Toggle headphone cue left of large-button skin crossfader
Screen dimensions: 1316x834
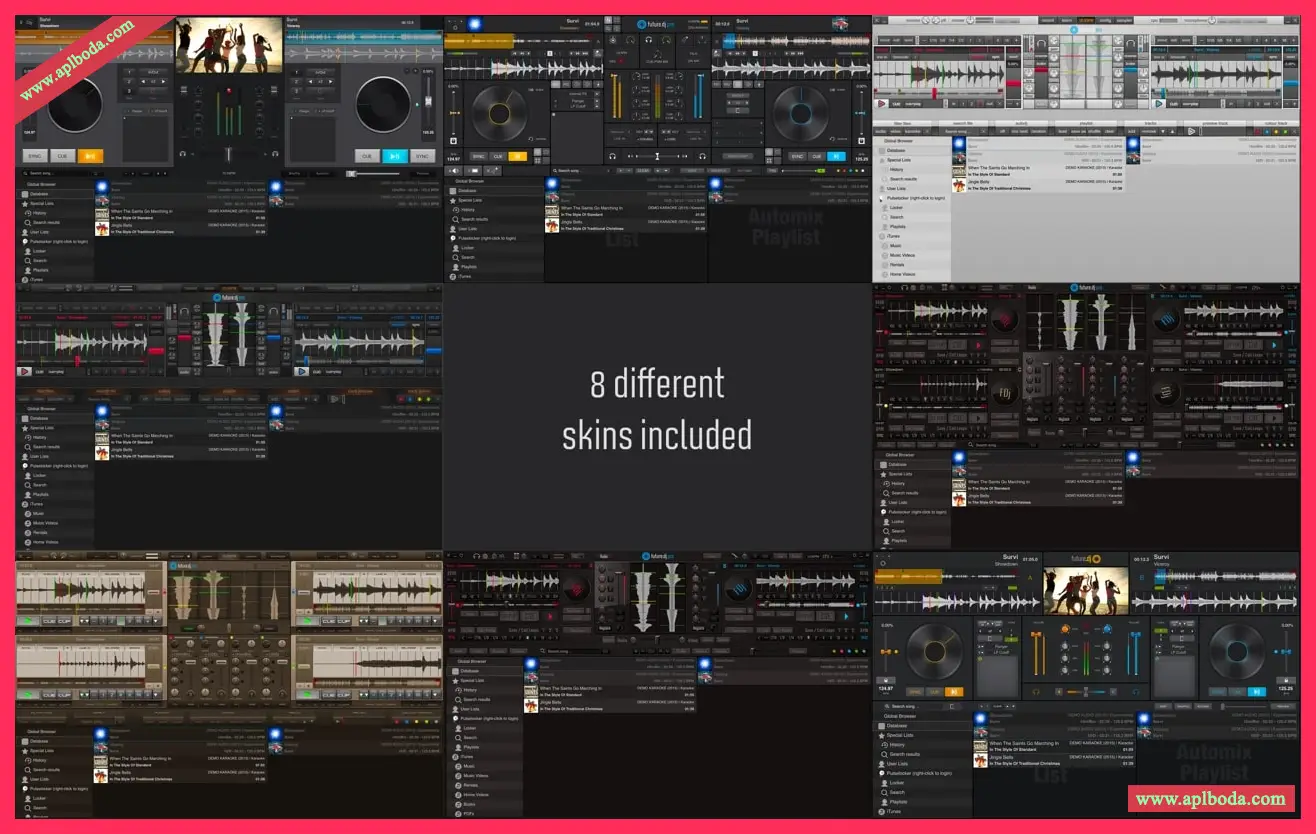click(x=183, y=155)
